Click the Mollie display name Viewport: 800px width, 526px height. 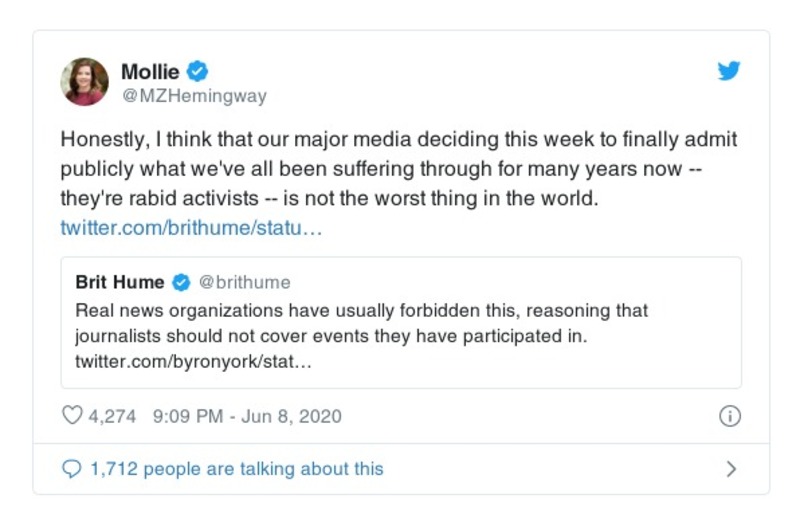[x=150, y=71]
